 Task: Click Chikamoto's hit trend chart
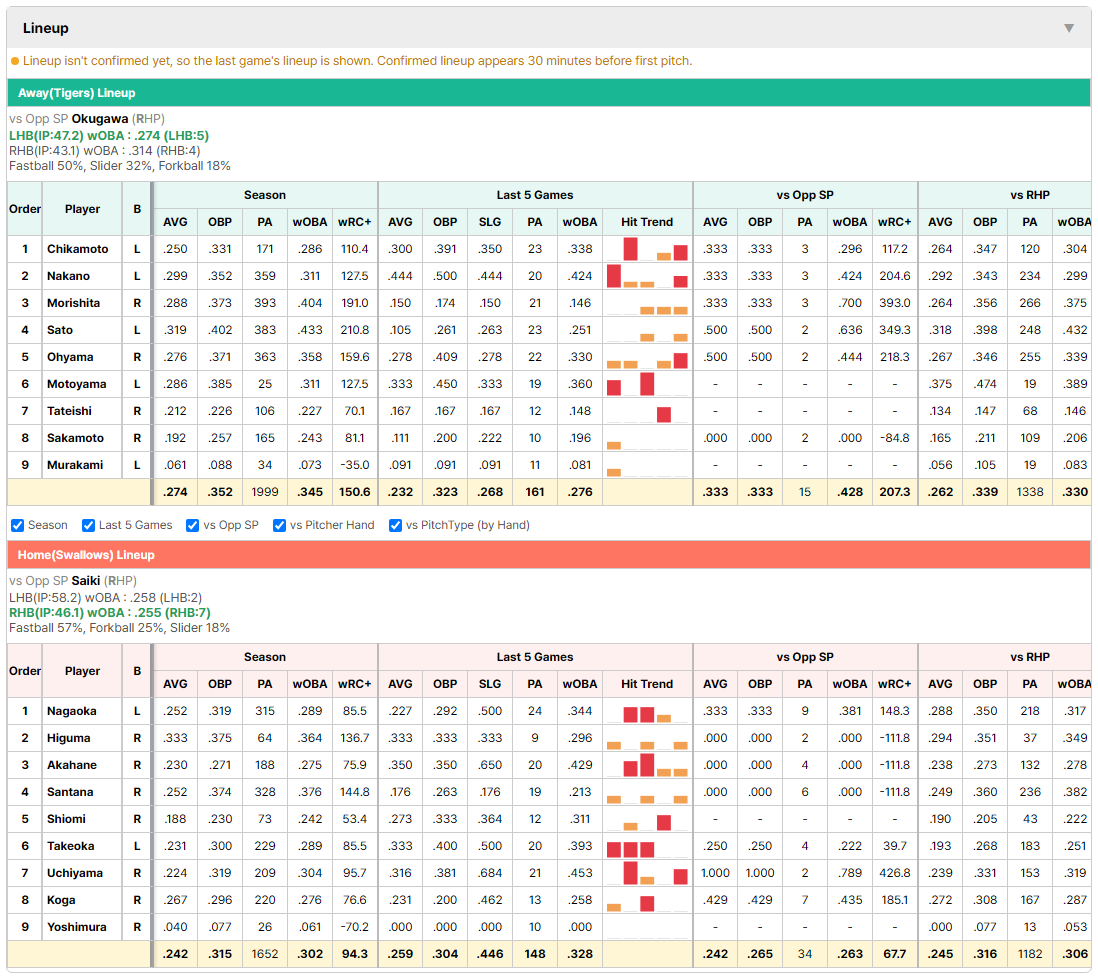[x=647, y=249]
